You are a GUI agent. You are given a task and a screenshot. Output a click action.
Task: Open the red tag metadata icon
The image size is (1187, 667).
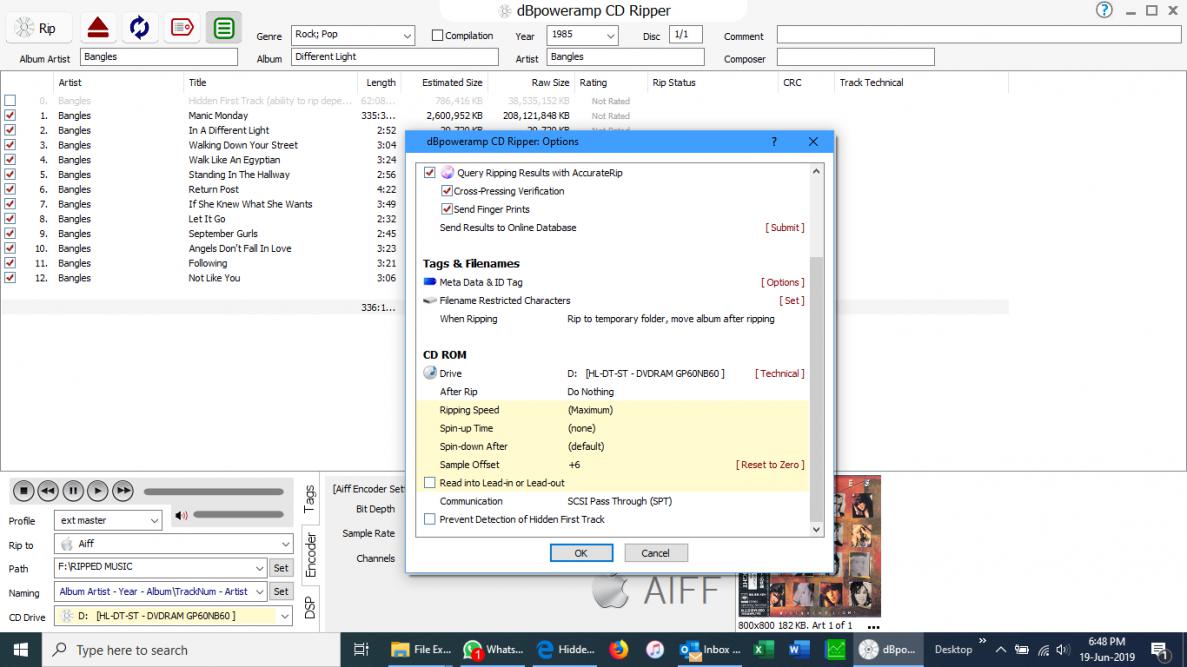point(182,28)
